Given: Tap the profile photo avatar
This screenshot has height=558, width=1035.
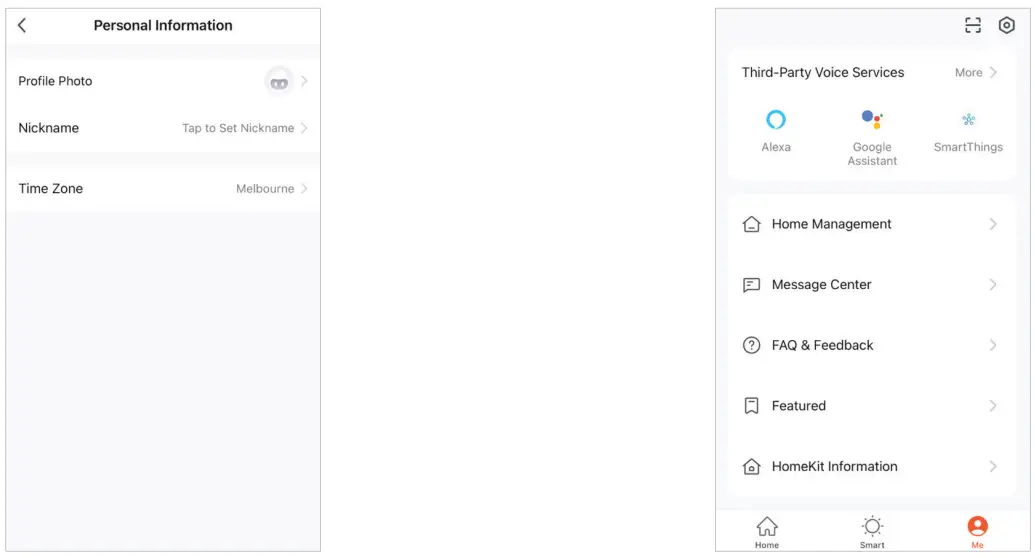Looking at the screenshot, I should point(279,82).
